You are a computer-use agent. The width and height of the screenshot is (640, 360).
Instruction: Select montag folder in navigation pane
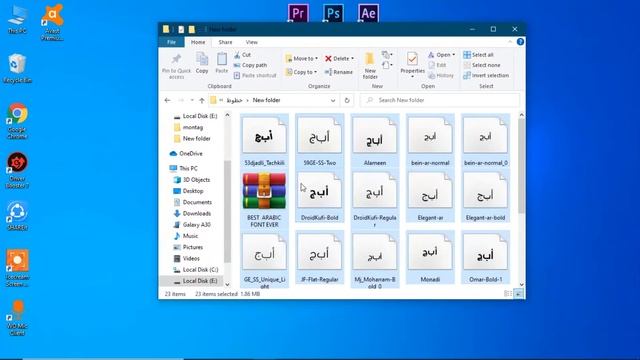click(x=188, y=127)
